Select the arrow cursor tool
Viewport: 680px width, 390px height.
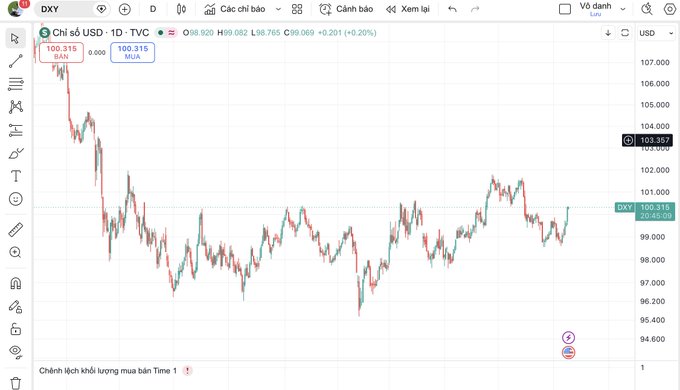tap(16, 39)
